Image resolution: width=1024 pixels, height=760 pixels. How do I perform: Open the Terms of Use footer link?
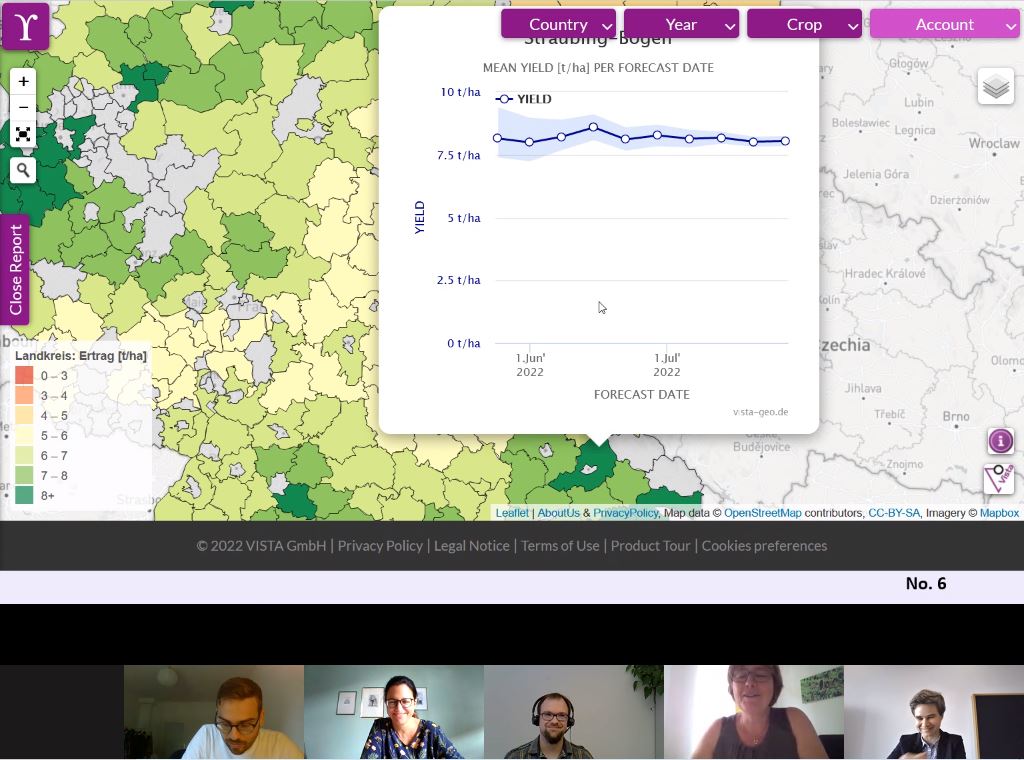[560, 546]
